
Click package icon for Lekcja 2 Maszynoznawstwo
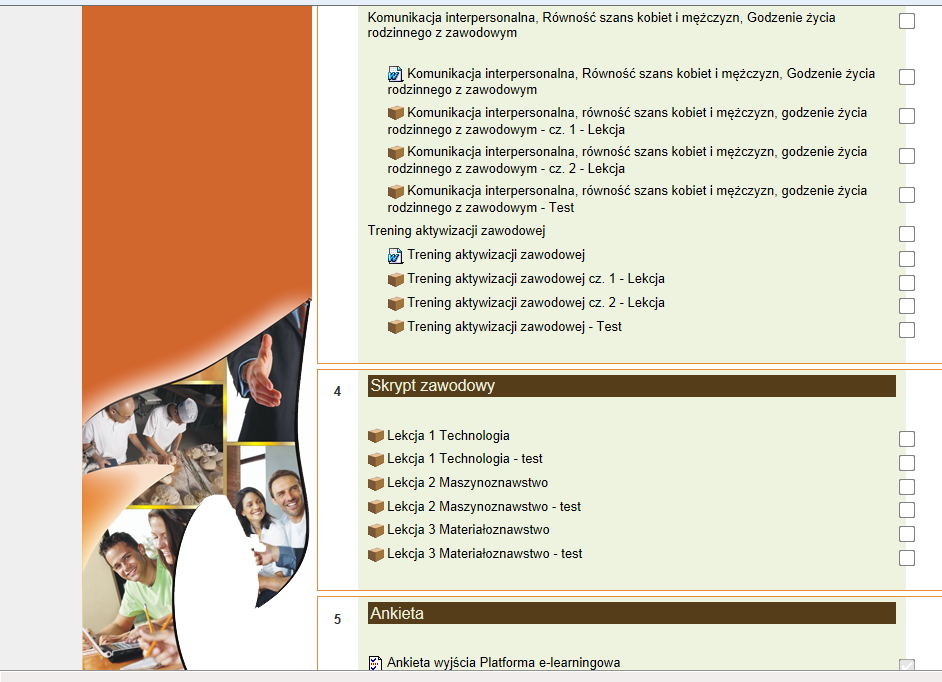coord(375,483)
